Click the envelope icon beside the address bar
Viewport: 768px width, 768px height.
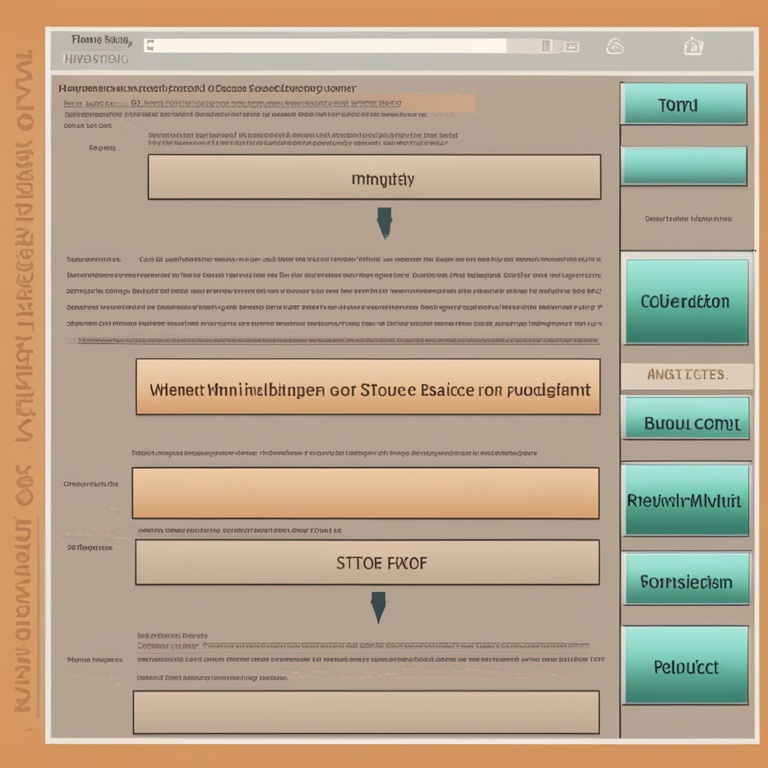point(572,47)
